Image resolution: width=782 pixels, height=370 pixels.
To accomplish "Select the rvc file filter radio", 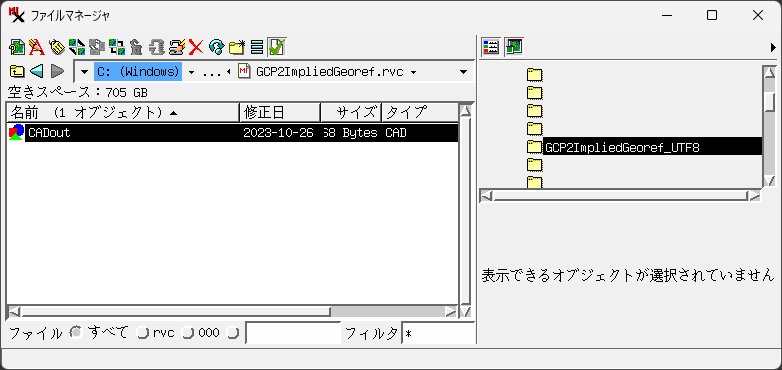I will (x=143, y=333).
